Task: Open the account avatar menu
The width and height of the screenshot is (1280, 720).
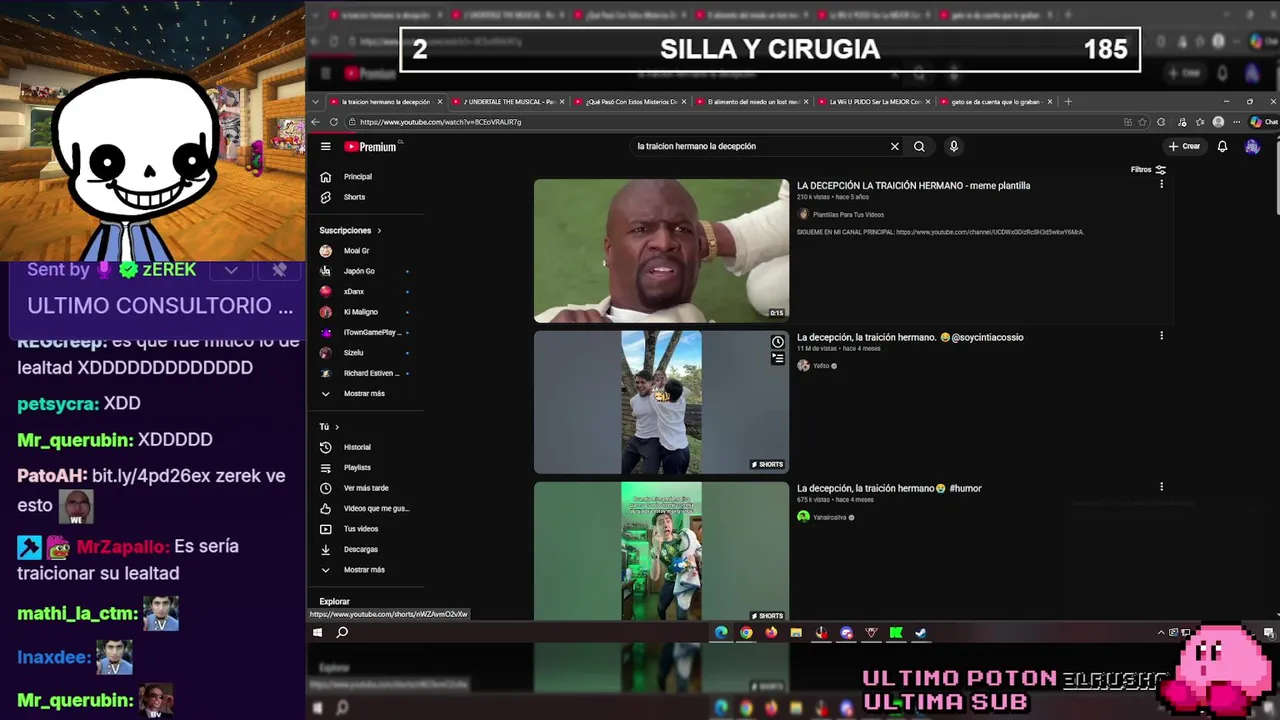Action: (x=1252, y=146)
